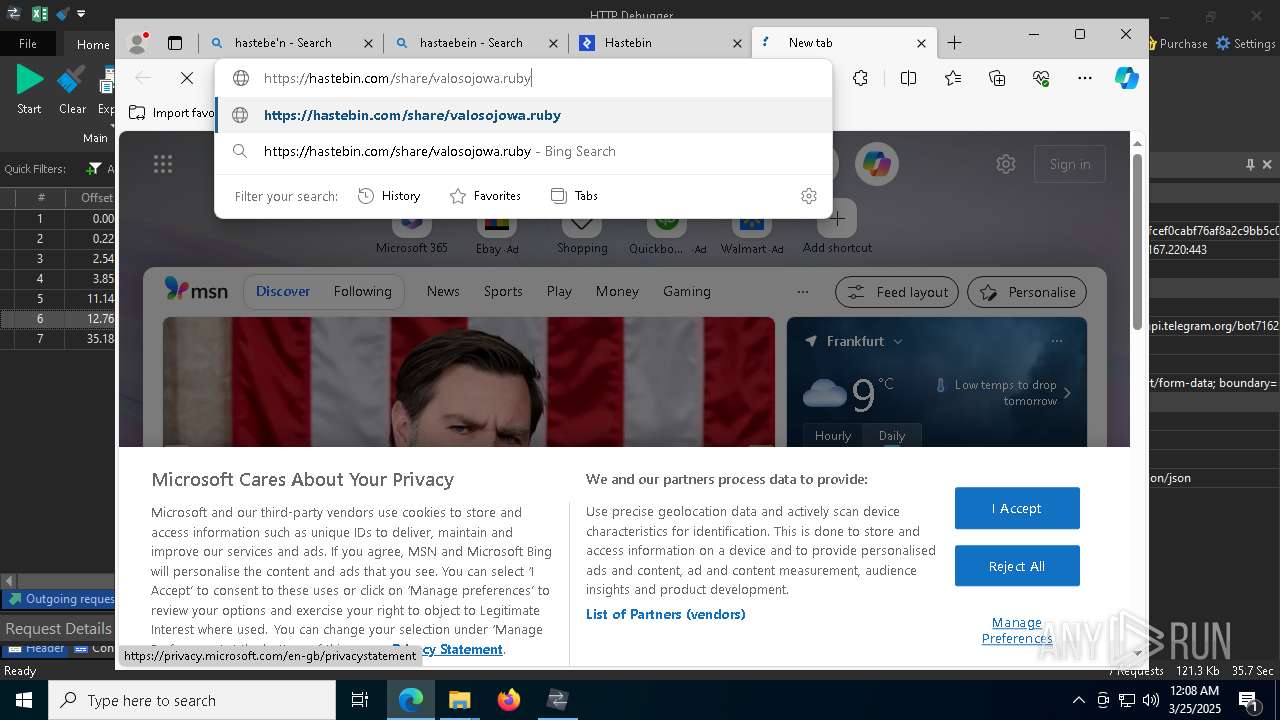Filter search by History
Viewport: 1280px width, 720px height.
(390, 196)
